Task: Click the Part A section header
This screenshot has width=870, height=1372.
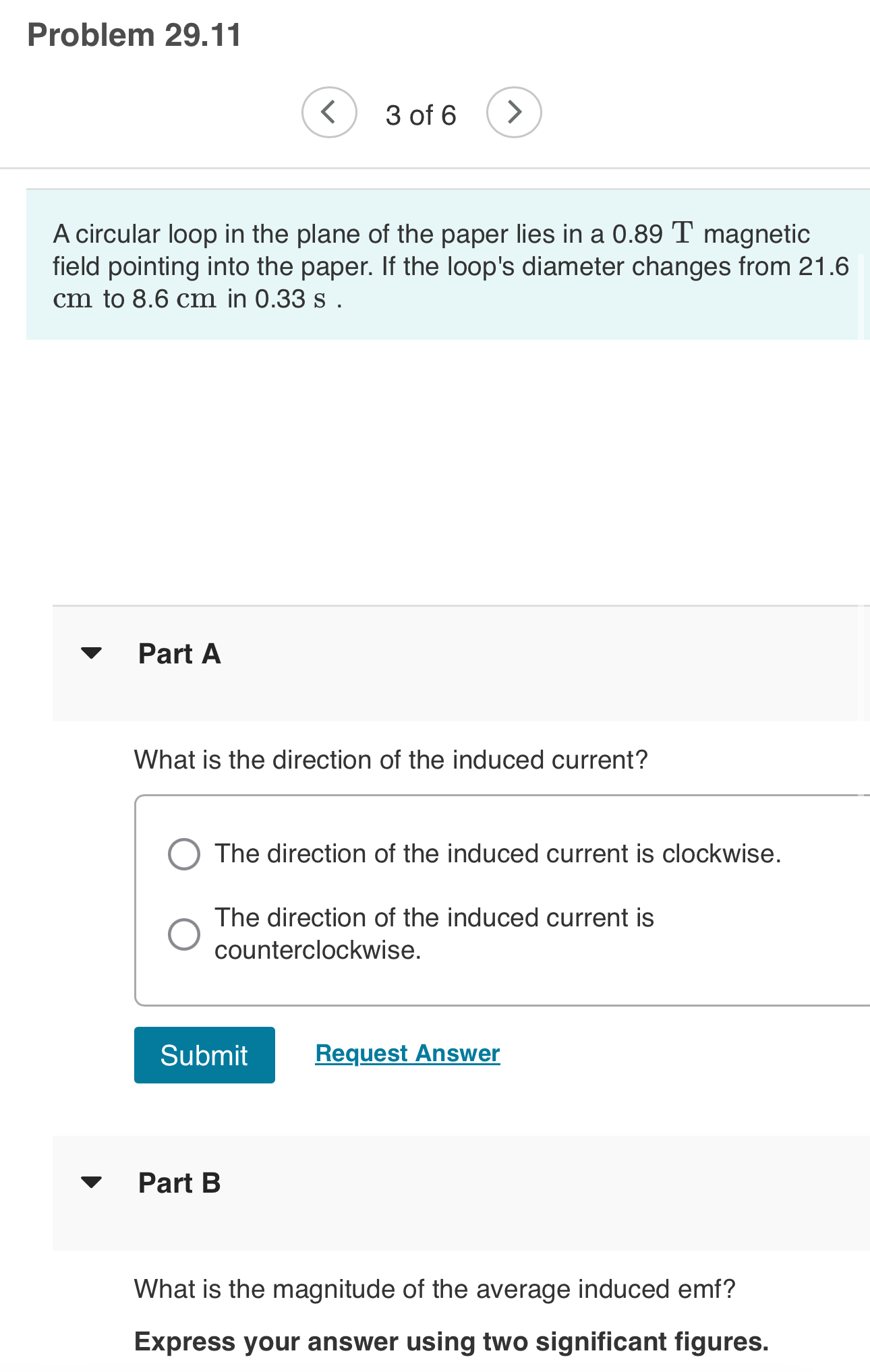Action: pos(179,653)
